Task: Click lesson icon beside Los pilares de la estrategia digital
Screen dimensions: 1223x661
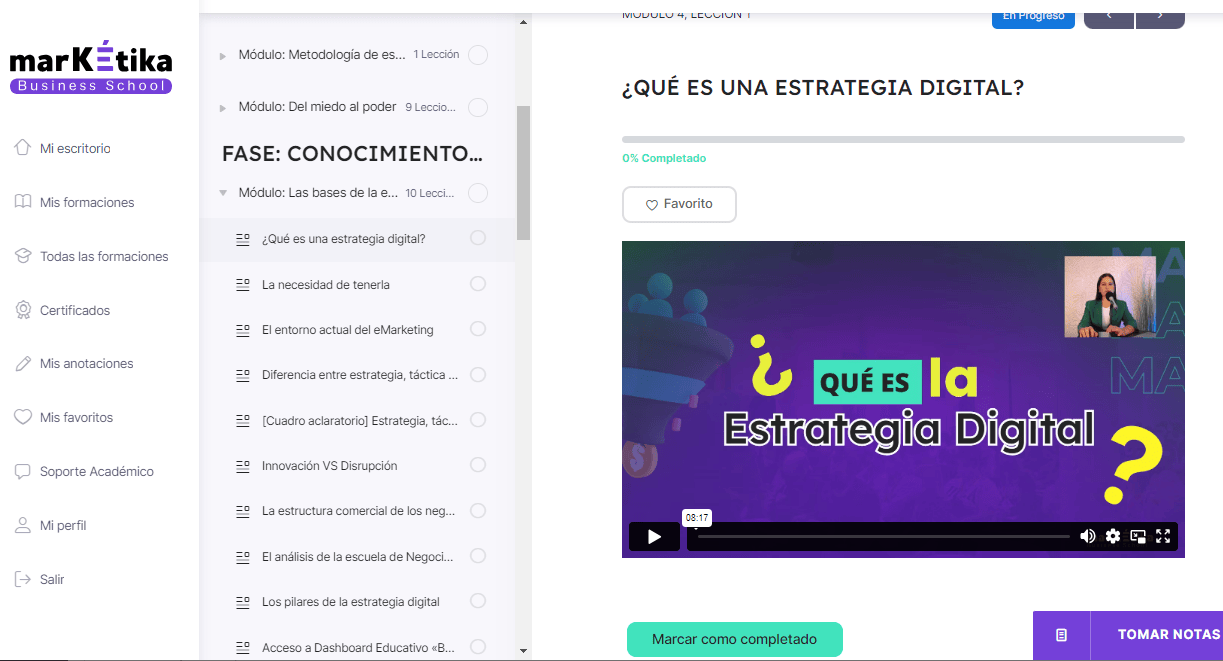Action: 242,602
